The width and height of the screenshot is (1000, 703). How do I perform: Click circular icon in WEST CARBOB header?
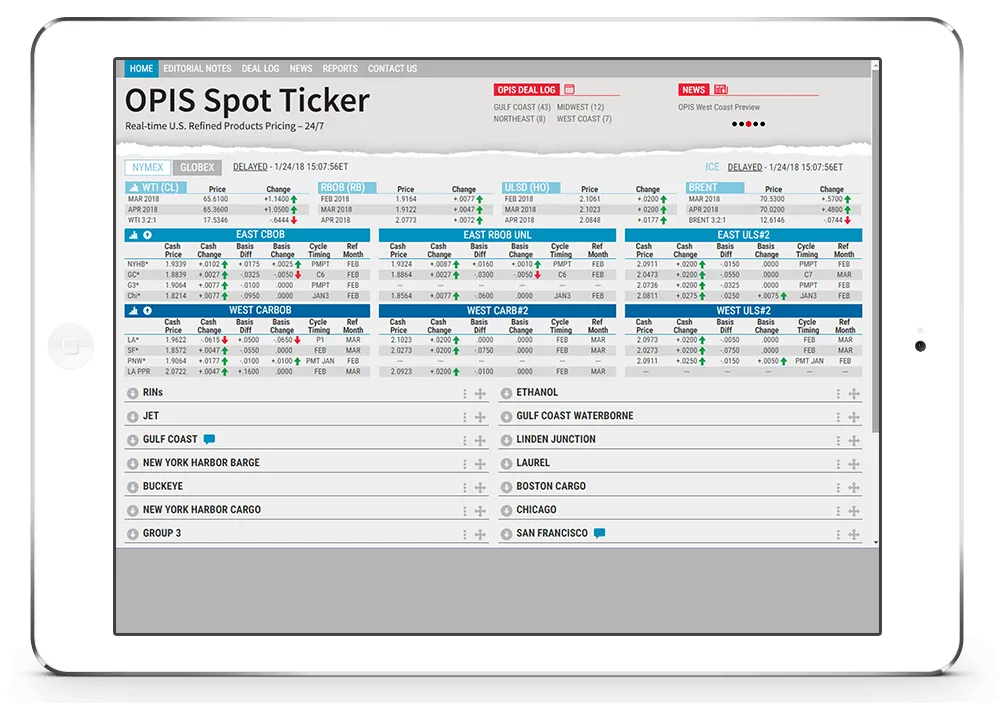point(147,311)
